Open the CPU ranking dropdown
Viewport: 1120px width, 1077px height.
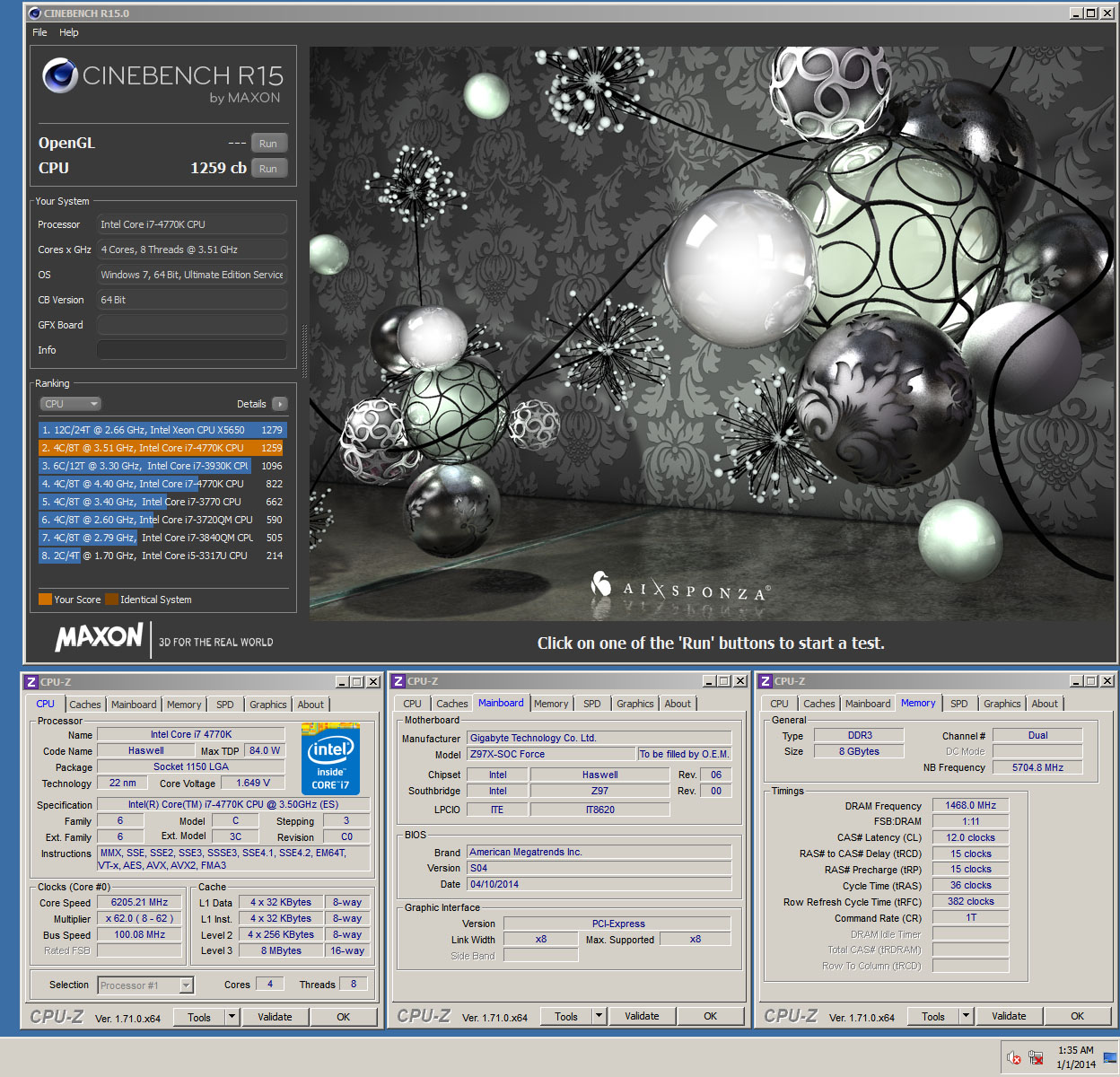pyautogui.click(x=70, y=404)
